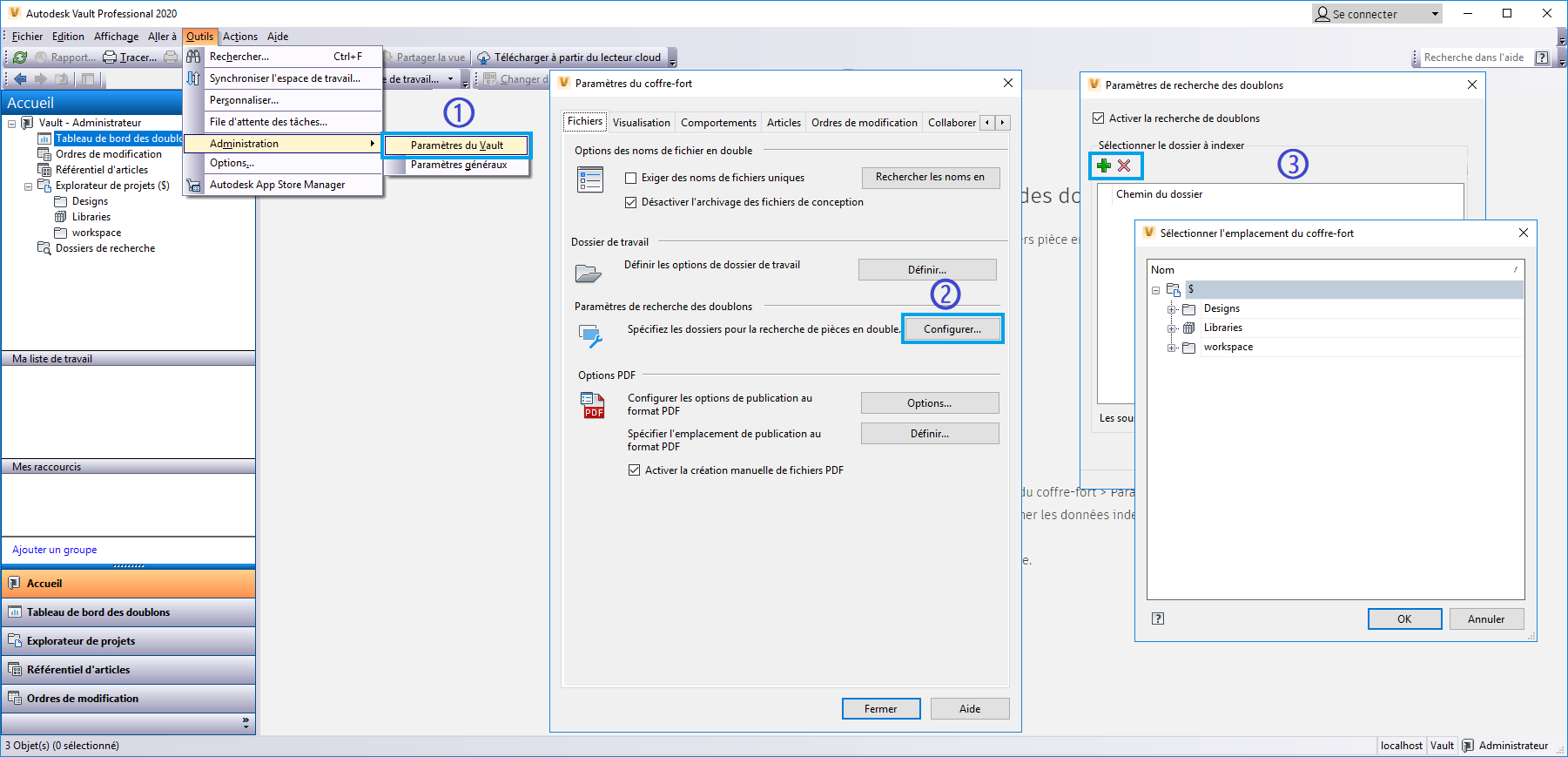Click the PDF Options button
The height and width of the screenshot is (757, 1568).
930,403
